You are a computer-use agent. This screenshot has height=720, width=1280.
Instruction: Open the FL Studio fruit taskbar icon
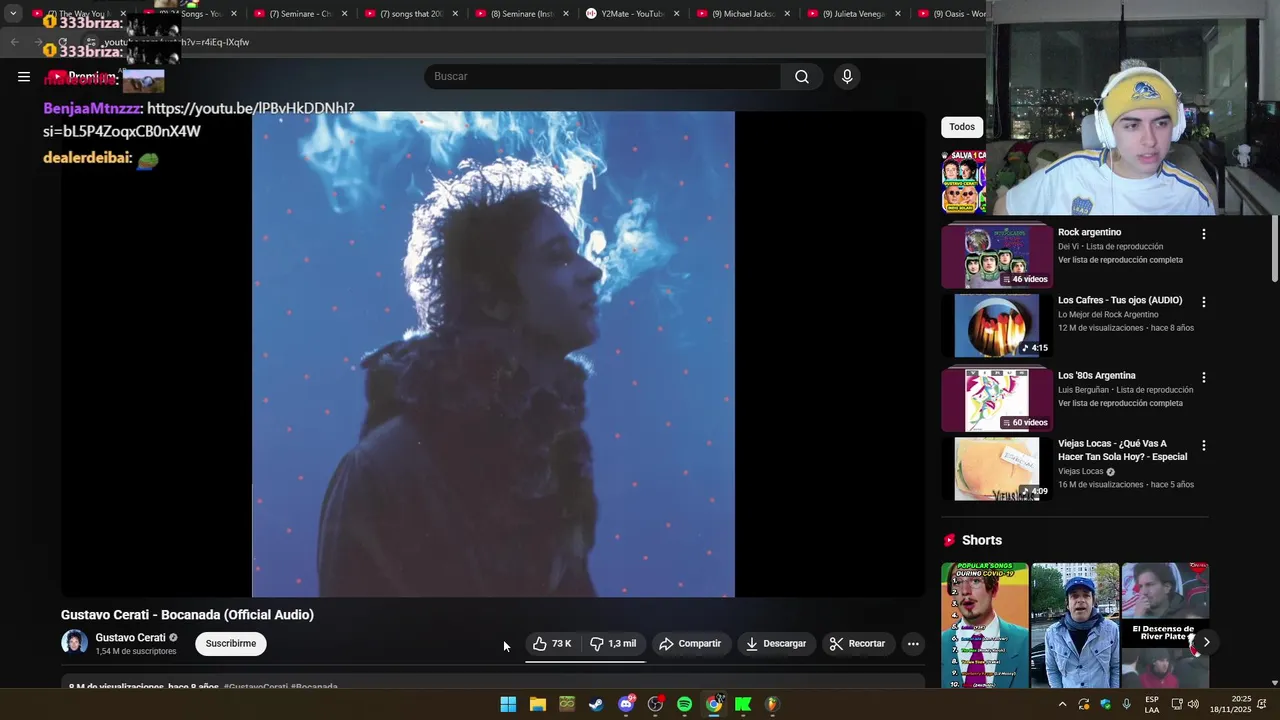coord(772,704)
